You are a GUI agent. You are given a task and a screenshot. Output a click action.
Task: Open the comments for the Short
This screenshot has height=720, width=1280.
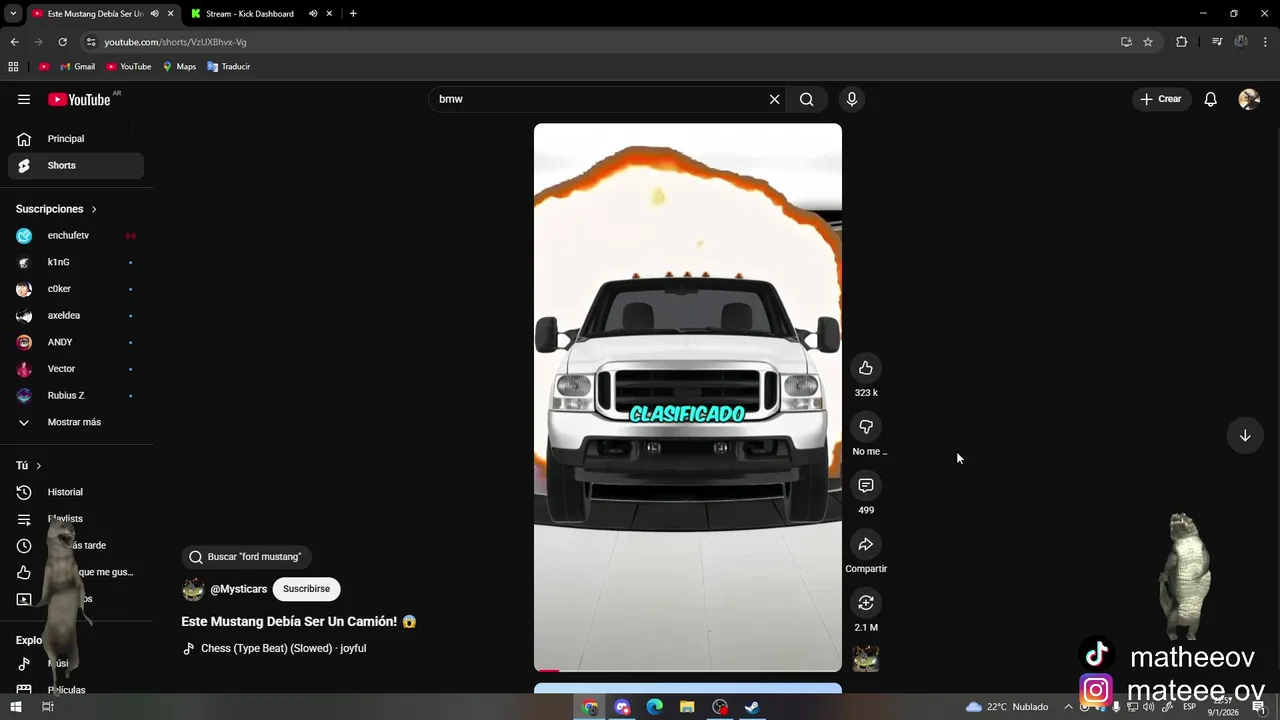[866, 485]
